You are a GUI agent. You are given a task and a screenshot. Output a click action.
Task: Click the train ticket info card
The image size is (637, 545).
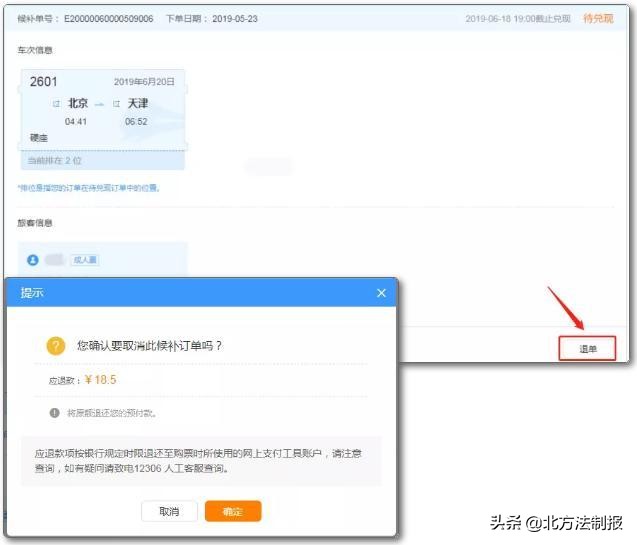(x=103, y=119)
